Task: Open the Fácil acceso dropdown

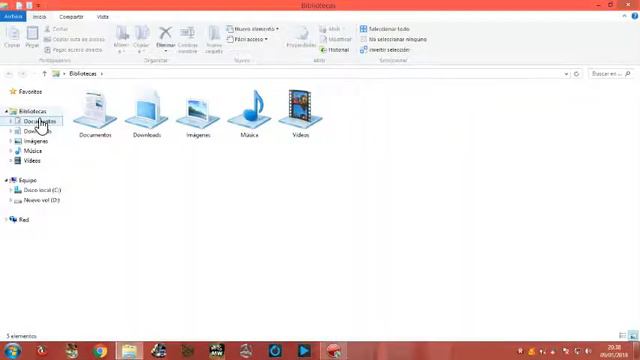Action: coord(247,39)
